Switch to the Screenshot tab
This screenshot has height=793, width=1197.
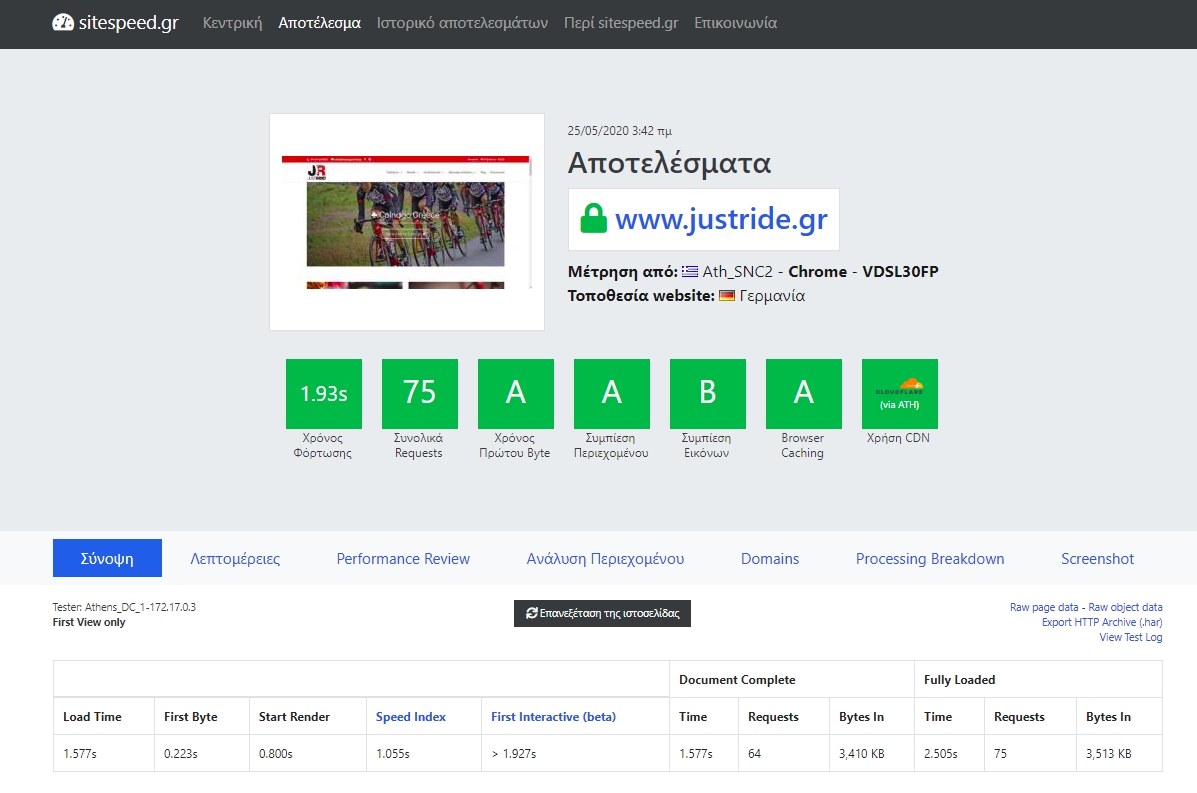coord(1097,558)
